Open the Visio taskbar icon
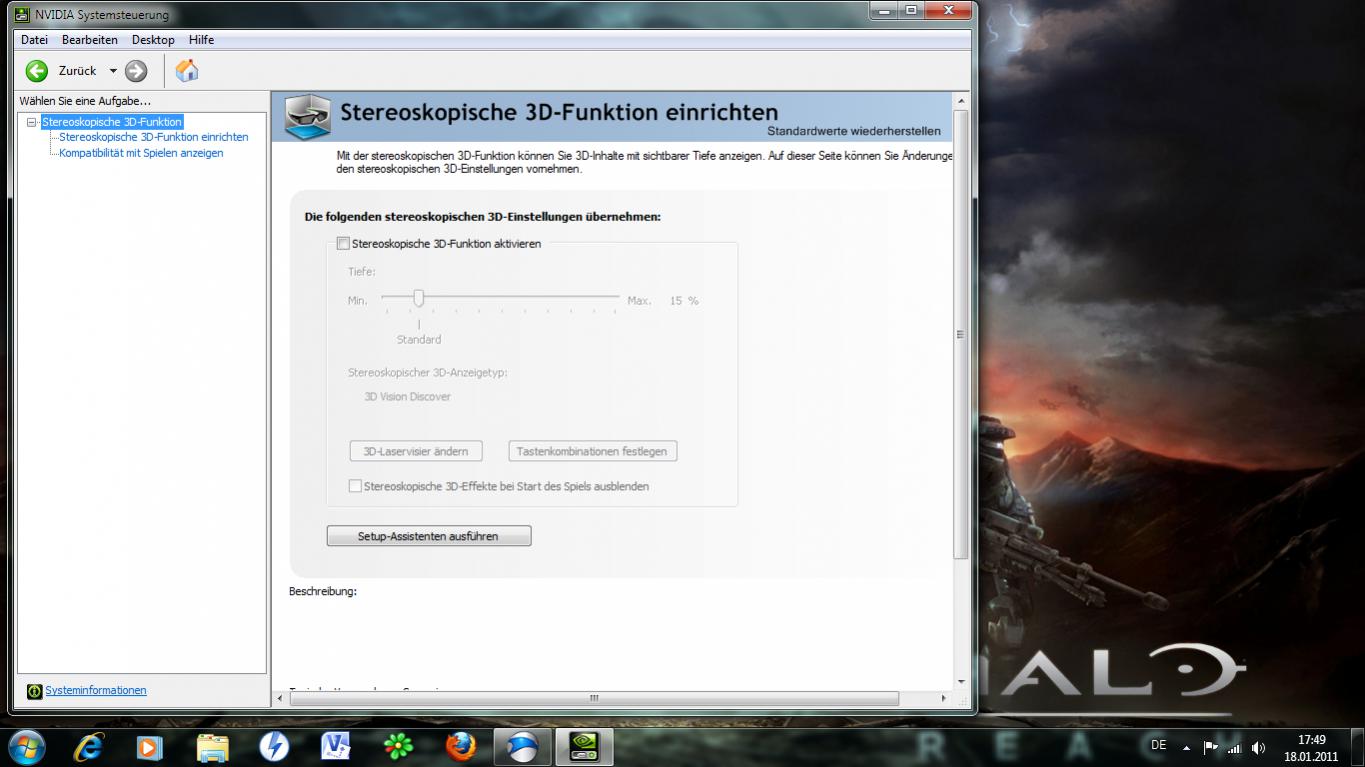 click(x=336, y=747)
